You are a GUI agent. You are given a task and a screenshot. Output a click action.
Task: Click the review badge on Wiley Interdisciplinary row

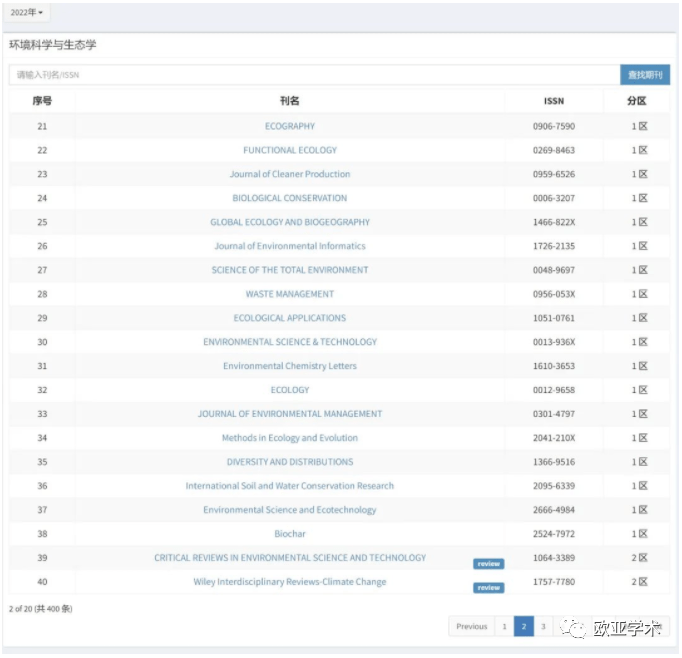[488, 588]
